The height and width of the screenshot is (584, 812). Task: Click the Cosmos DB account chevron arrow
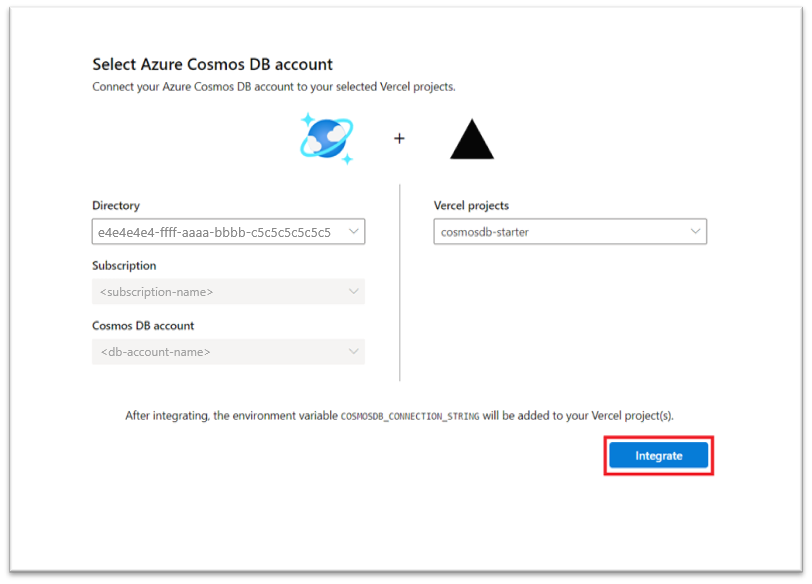354,352
